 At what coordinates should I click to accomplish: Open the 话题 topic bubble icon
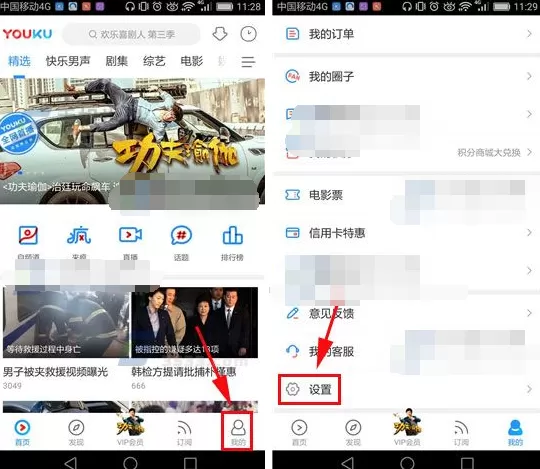pyautogui.click(x=181, y=236)
